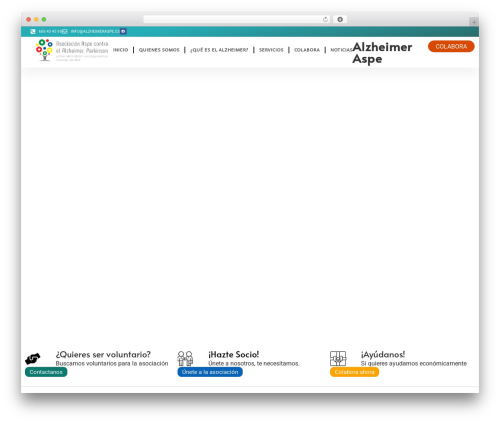Click the red close window button
Viewport: 500px width, 423px height.
(29, 19)
